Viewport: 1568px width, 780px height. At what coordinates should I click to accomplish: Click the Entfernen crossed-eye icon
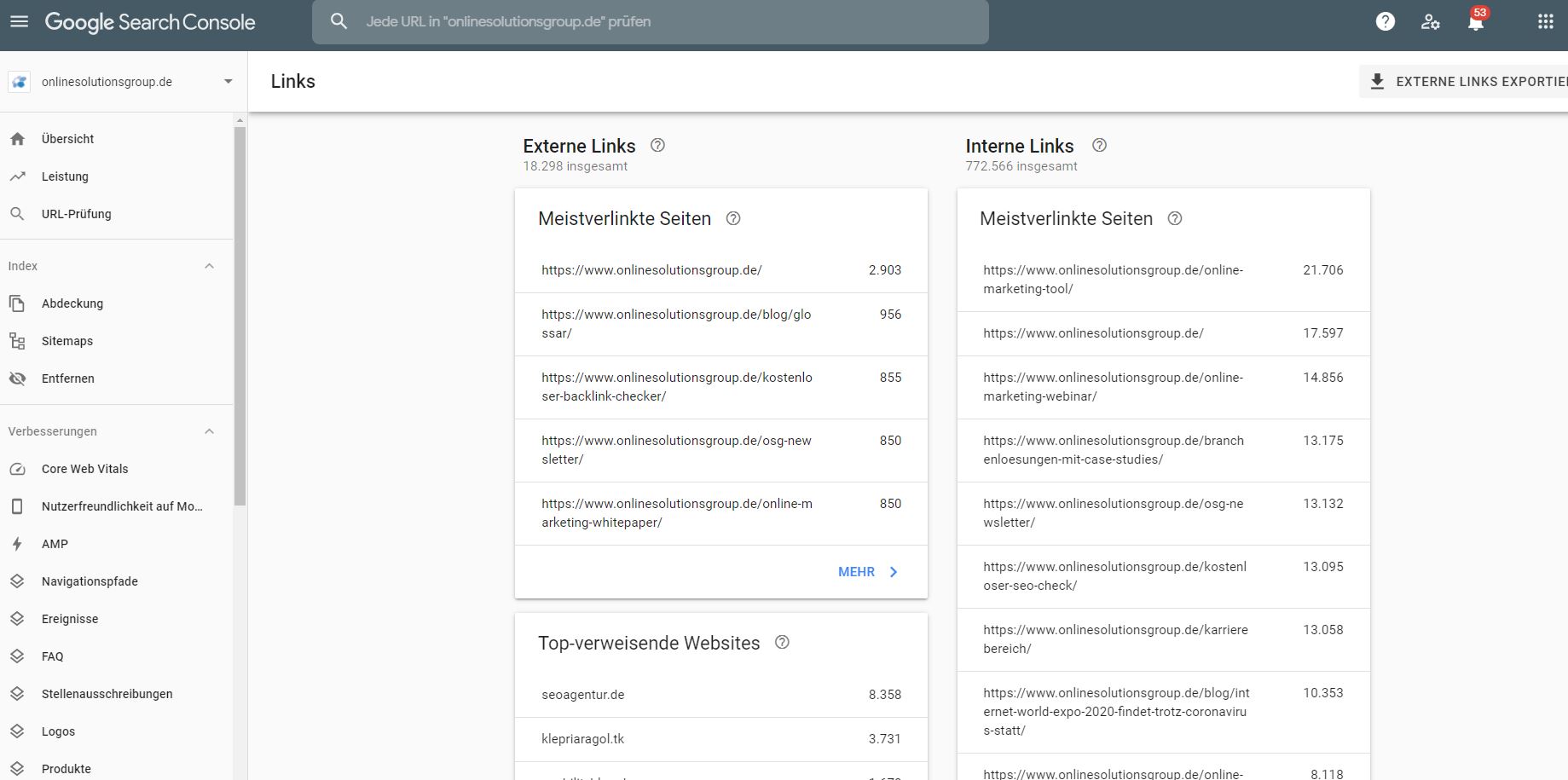17,378
